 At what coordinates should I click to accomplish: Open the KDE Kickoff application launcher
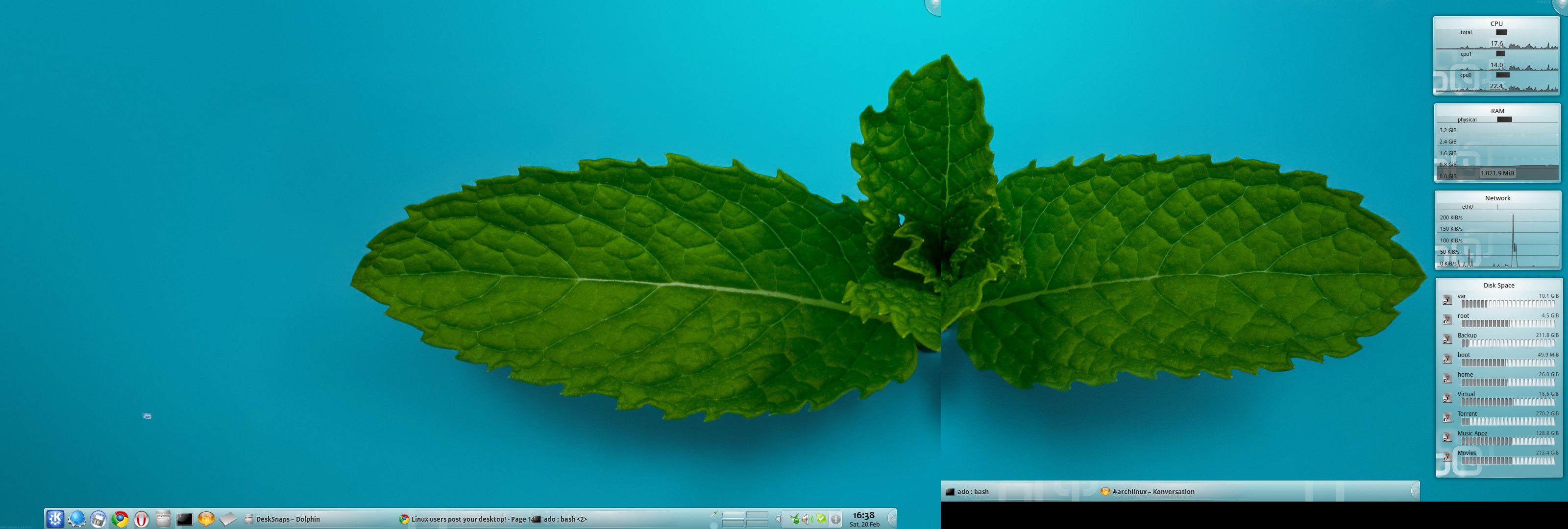[55, 519]
